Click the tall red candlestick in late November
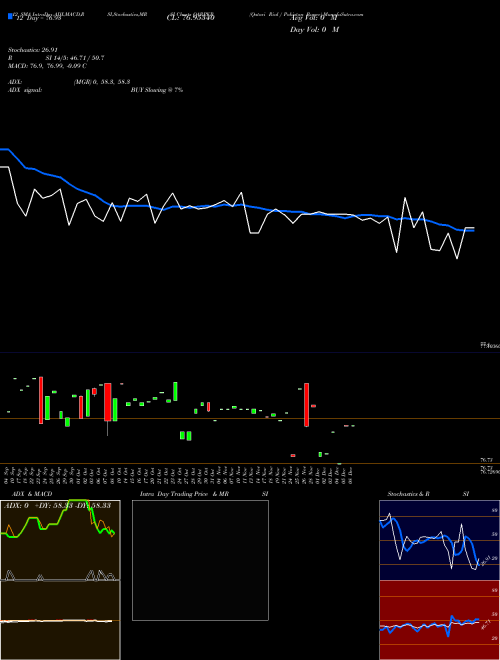 307,405
